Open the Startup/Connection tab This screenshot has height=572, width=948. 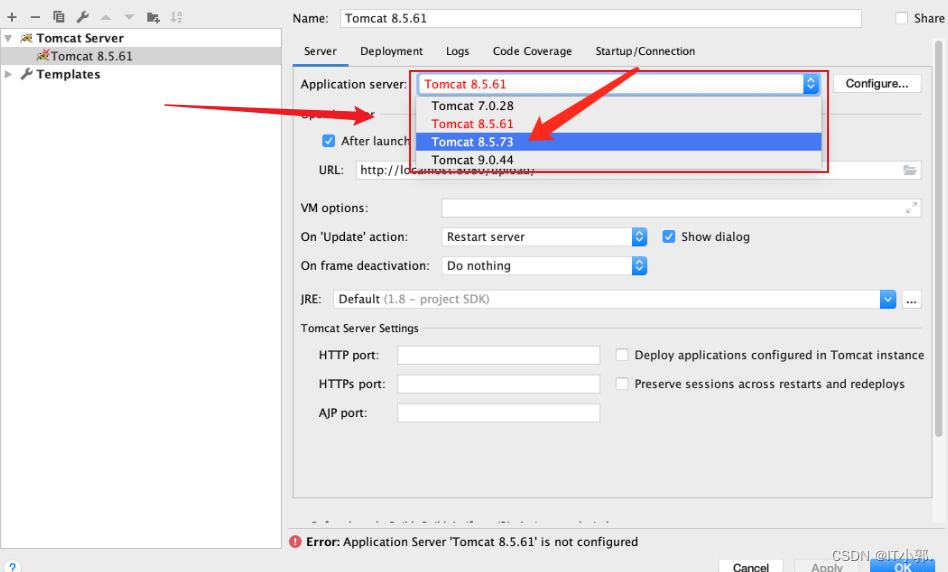645,51
